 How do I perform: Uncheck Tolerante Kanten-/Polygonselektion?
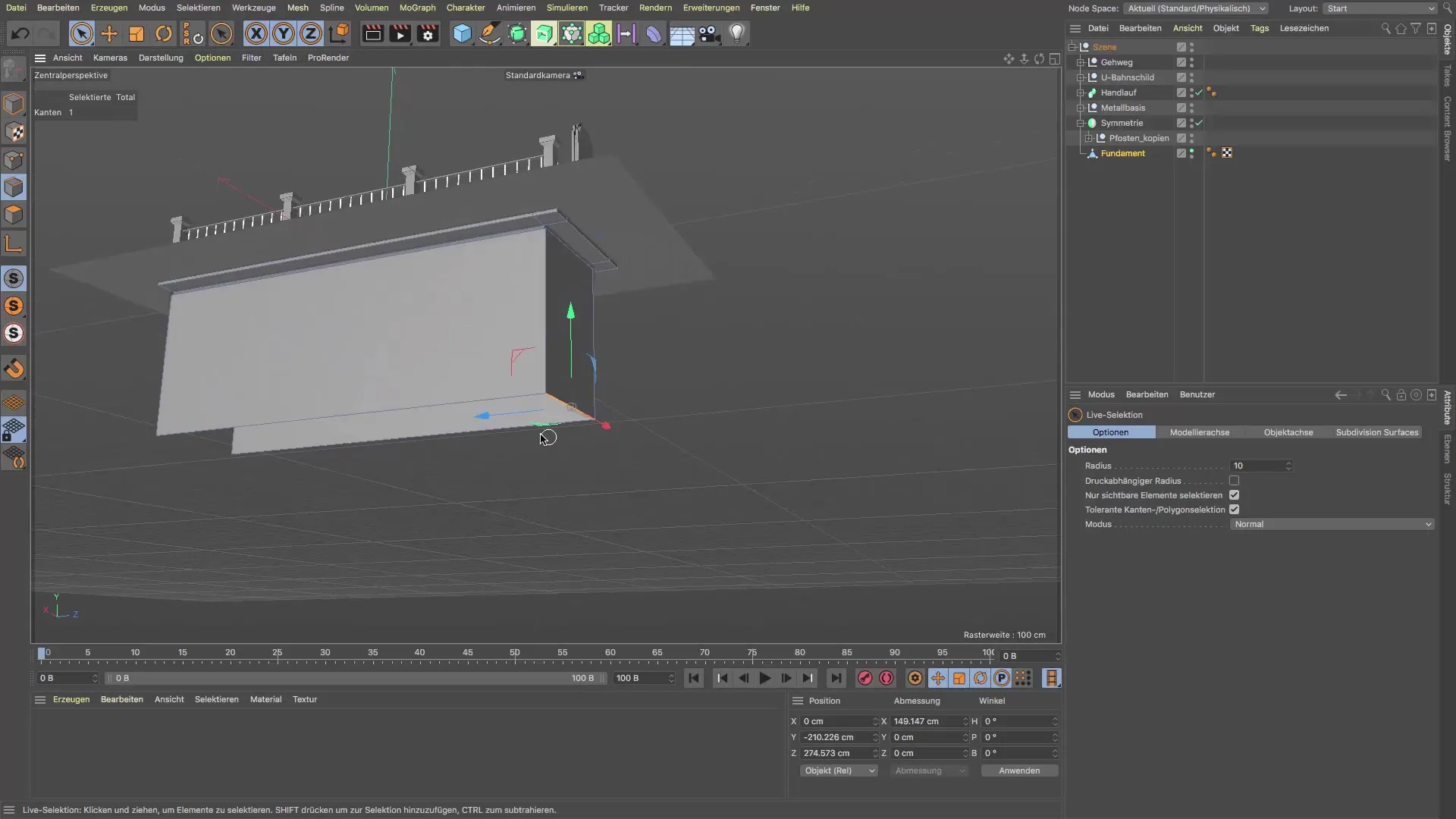[1235, 510]
